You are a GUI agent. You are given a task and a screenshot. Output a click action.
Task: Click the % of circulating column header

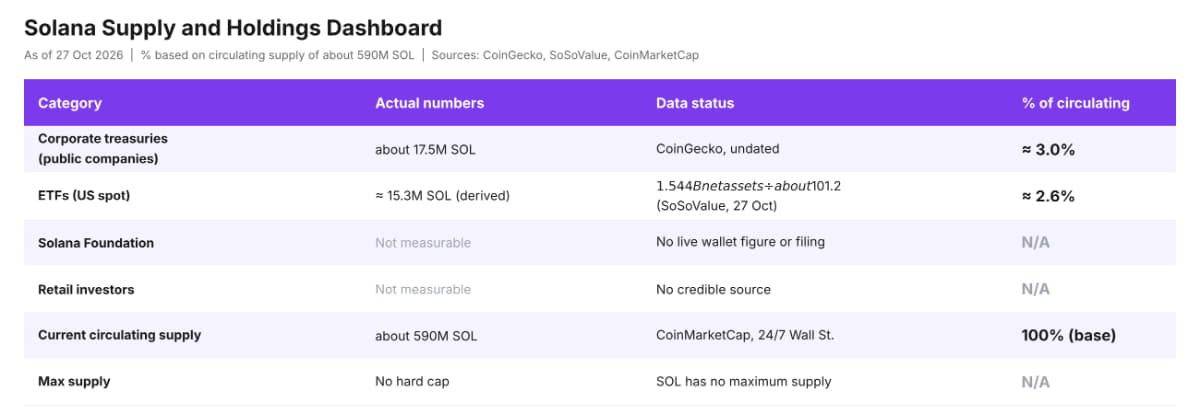[x=1075, y=103]
